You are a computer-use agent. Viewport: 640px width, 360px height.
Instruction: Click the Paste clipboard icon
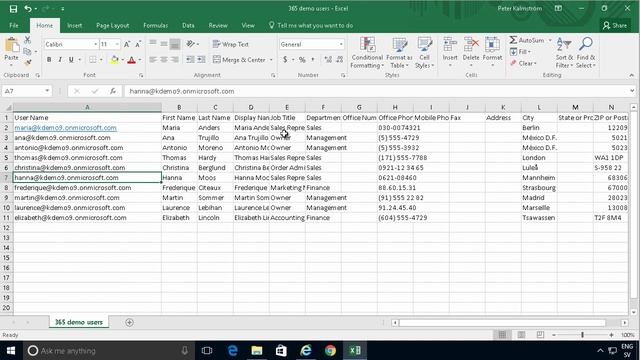11,45
